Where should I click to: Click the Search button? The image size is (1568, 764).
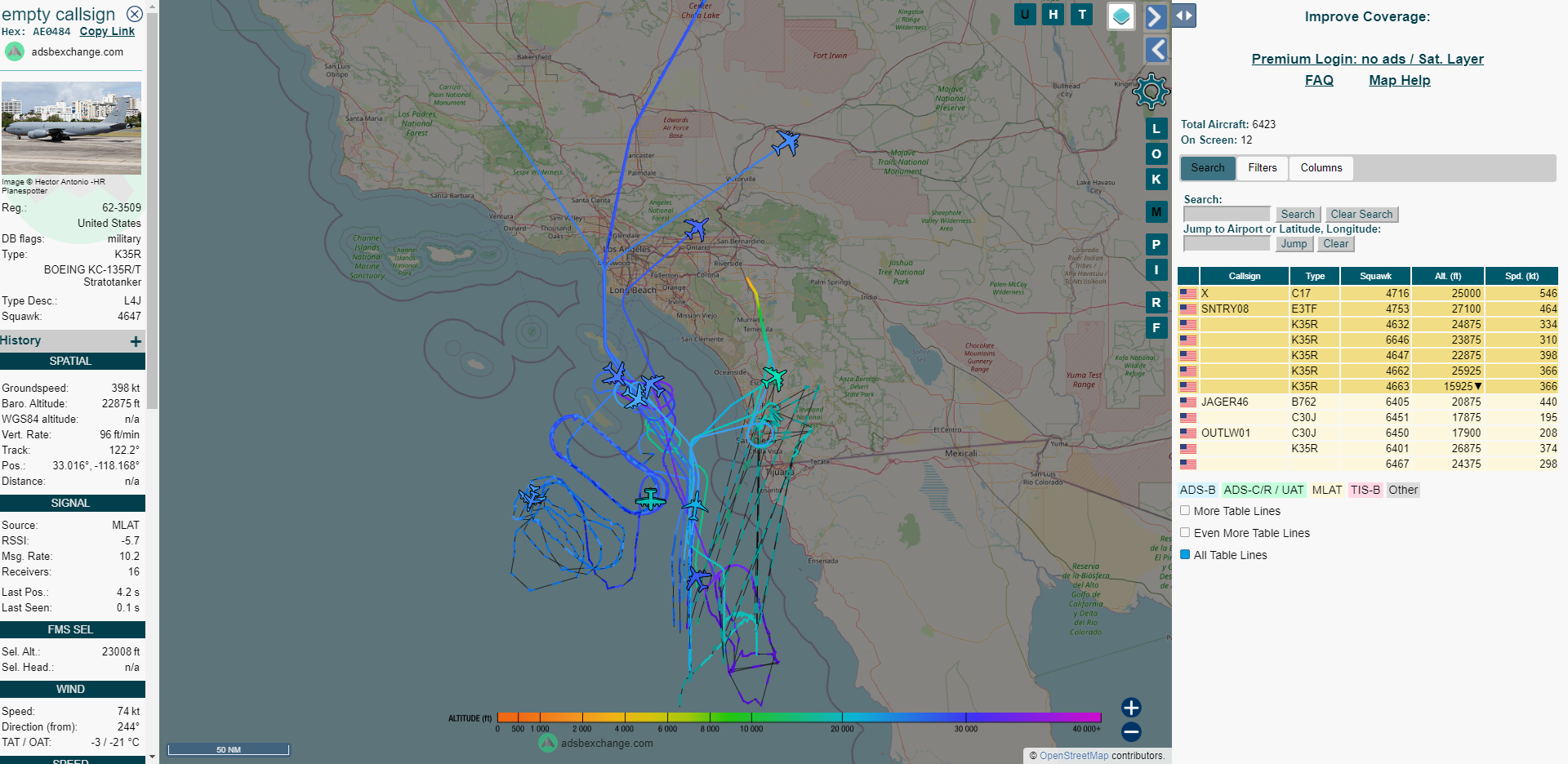pos(1298,215)
